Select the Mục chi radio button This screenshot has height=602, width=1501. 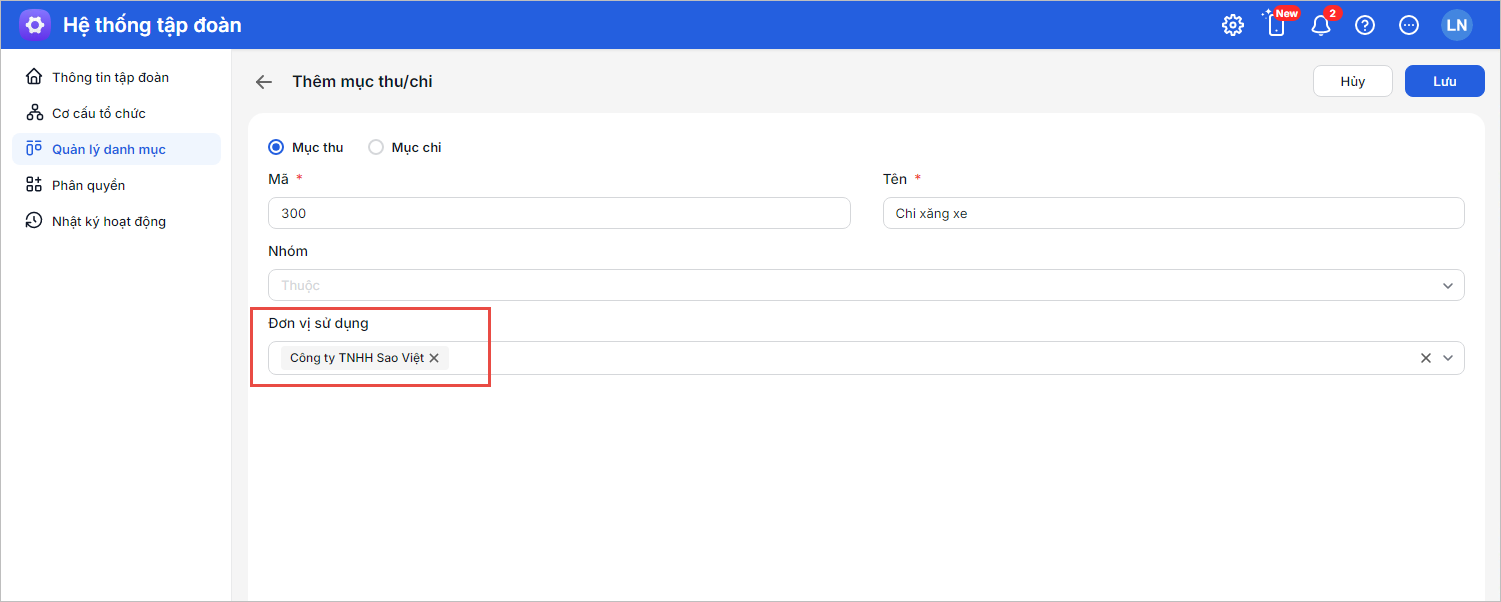(376, 147)
